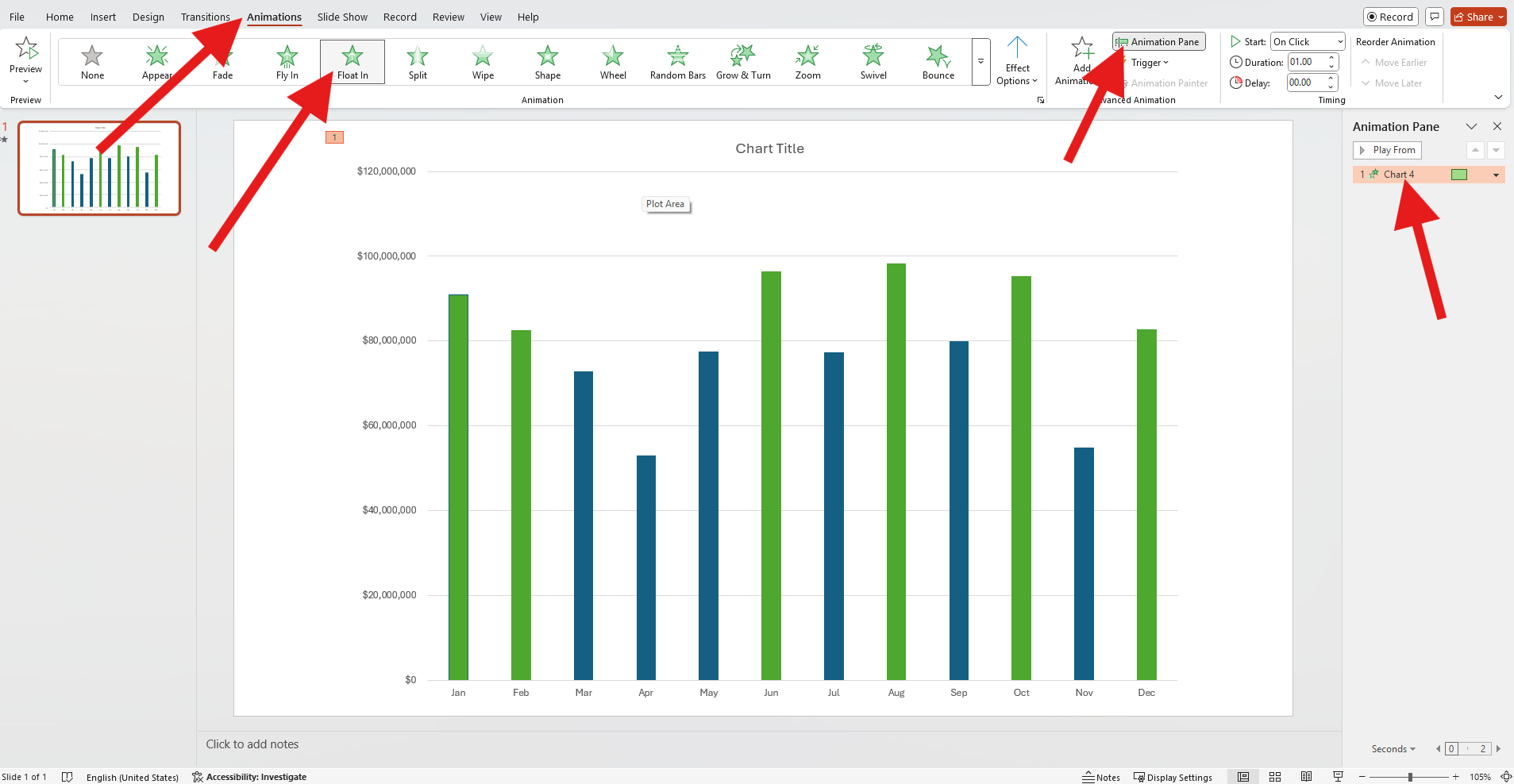Click Play From in Animation Pane
Screen dimensions: 1514x784
point(1386,150)
